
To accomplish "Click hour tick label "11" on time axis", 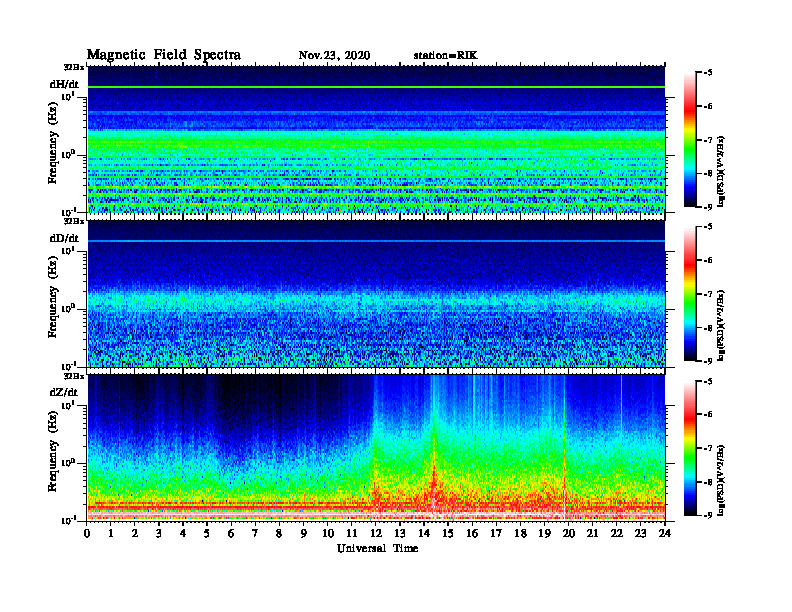I will [352, 533].
